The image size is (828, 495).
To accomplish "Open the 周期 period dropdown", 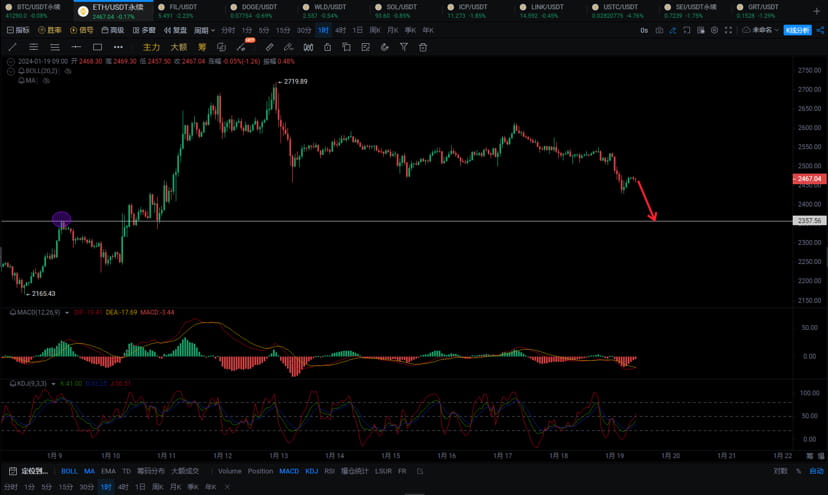I will [x=204, y=31].
